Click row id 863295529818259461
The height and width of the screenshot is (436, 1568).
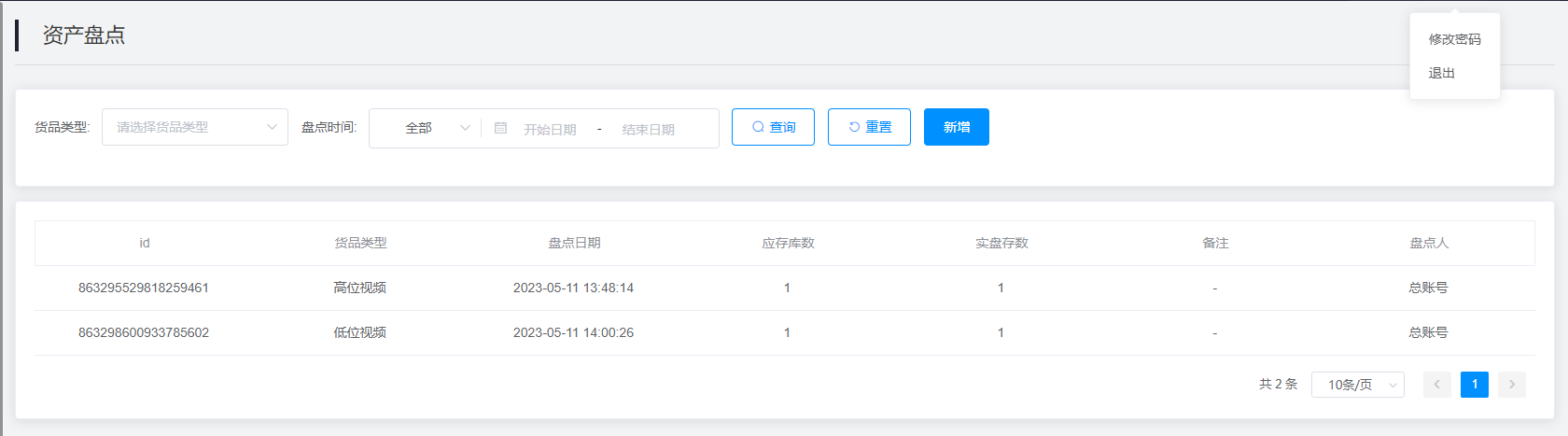click(144, 288)
